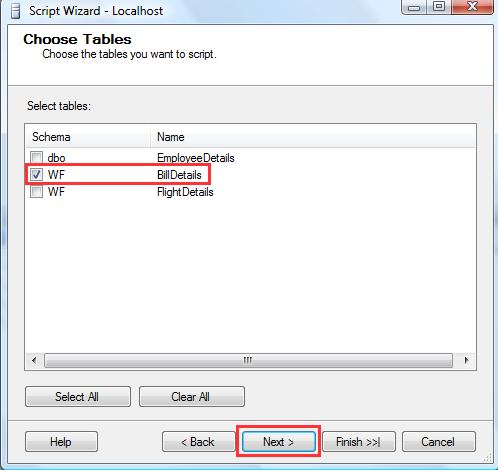Viewport: 498px width, 470px height.
Task: Select the EmployeeDetails table row name
Action: point(196,158)
